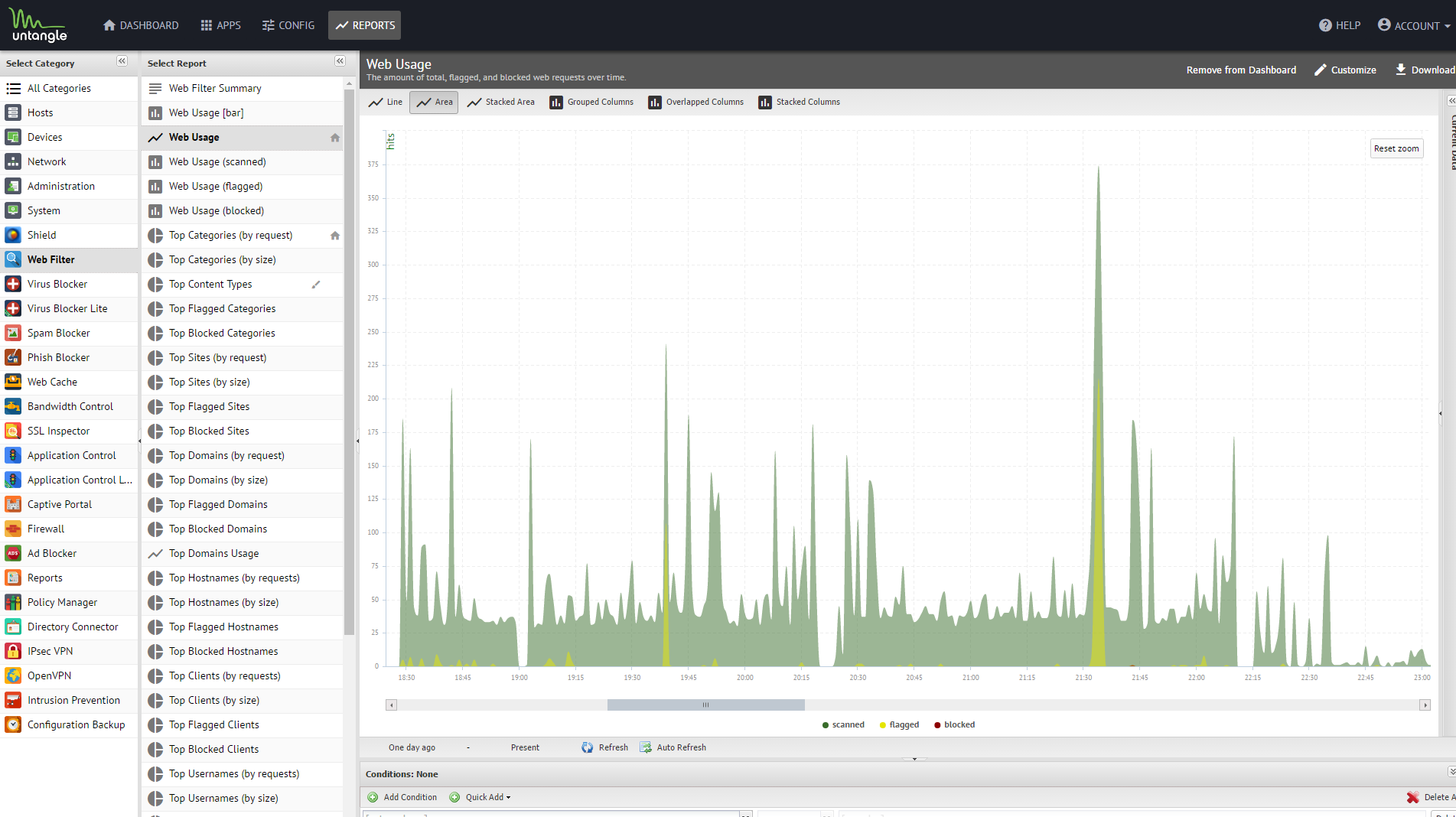Image resolution: width=1456 pixels, height=817 pixels.
Task: Customize the Web Usage report
Action: pyautogui.click(x=1345, y=70)
